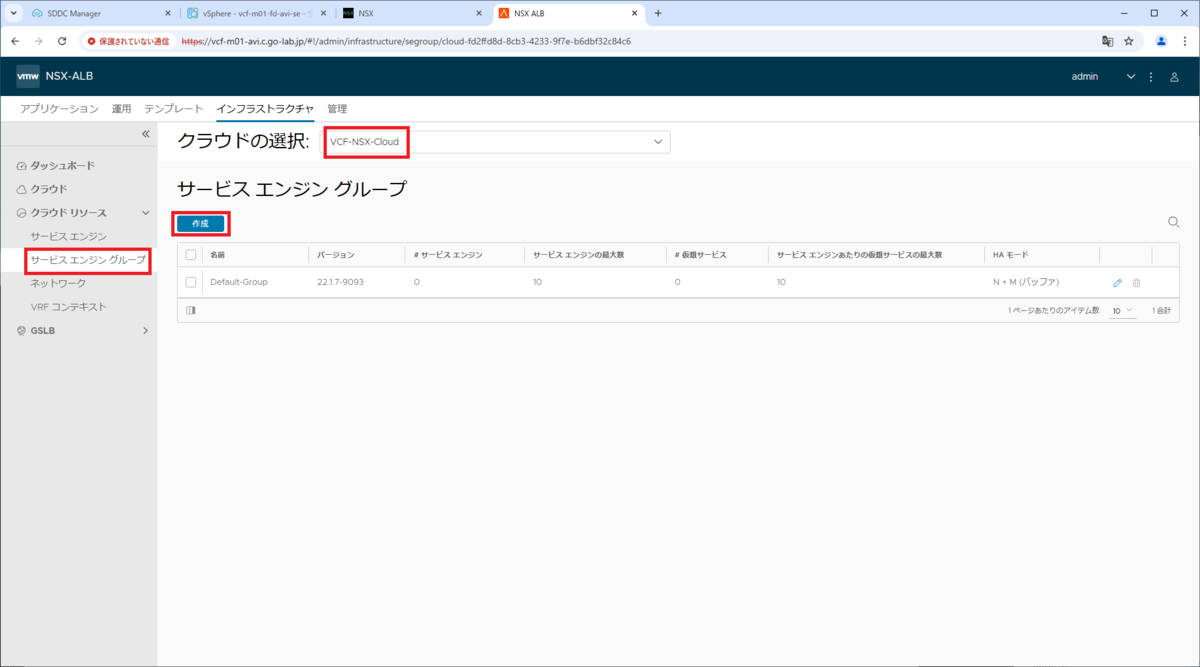Open the column chooser icon below table
The height and width of the screenshot is (667, 1200).
(x=191, y=311)
